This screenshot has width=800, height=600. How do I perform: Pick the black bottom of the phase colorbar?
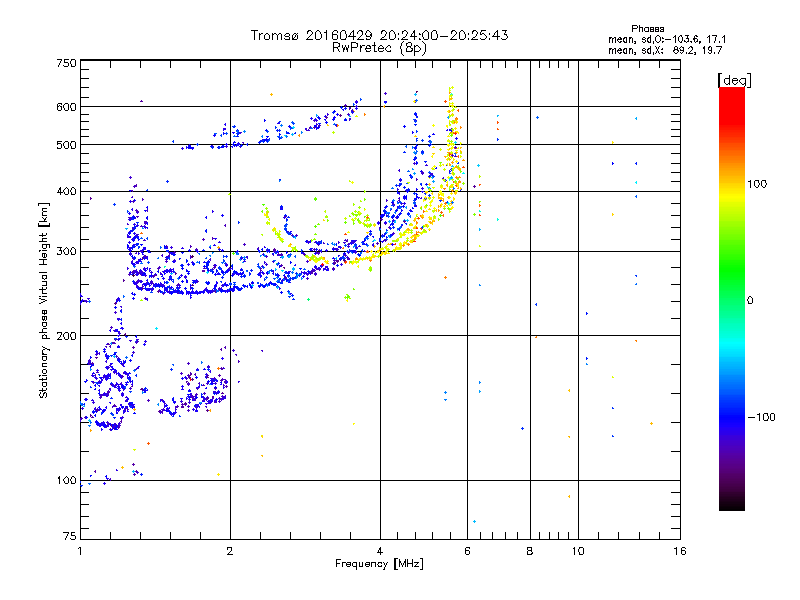(x=732, y=504)
